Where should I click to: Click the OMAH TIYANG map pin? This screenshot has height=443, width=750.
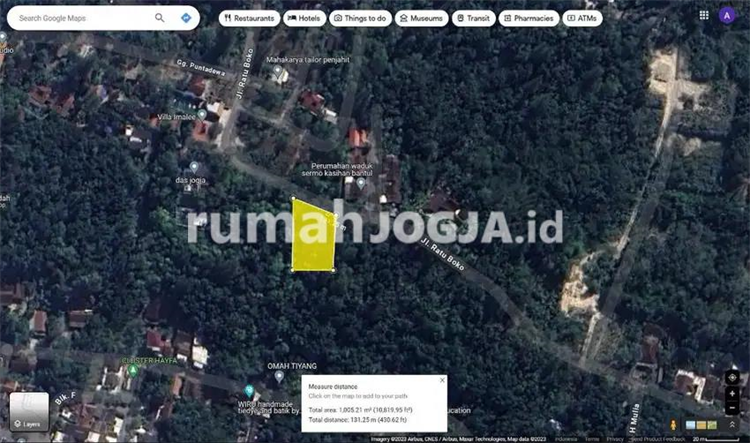coord(279,377)
